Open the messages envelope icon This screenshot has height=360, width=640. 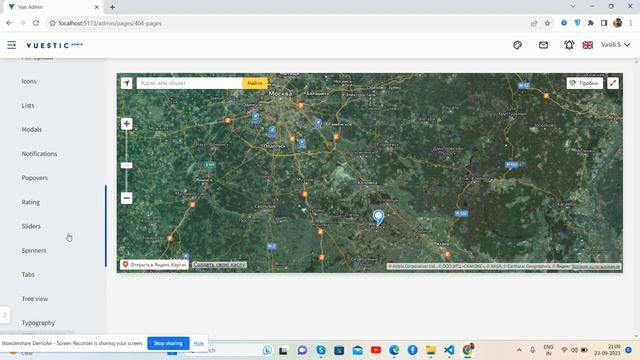[x=543, y=45]
